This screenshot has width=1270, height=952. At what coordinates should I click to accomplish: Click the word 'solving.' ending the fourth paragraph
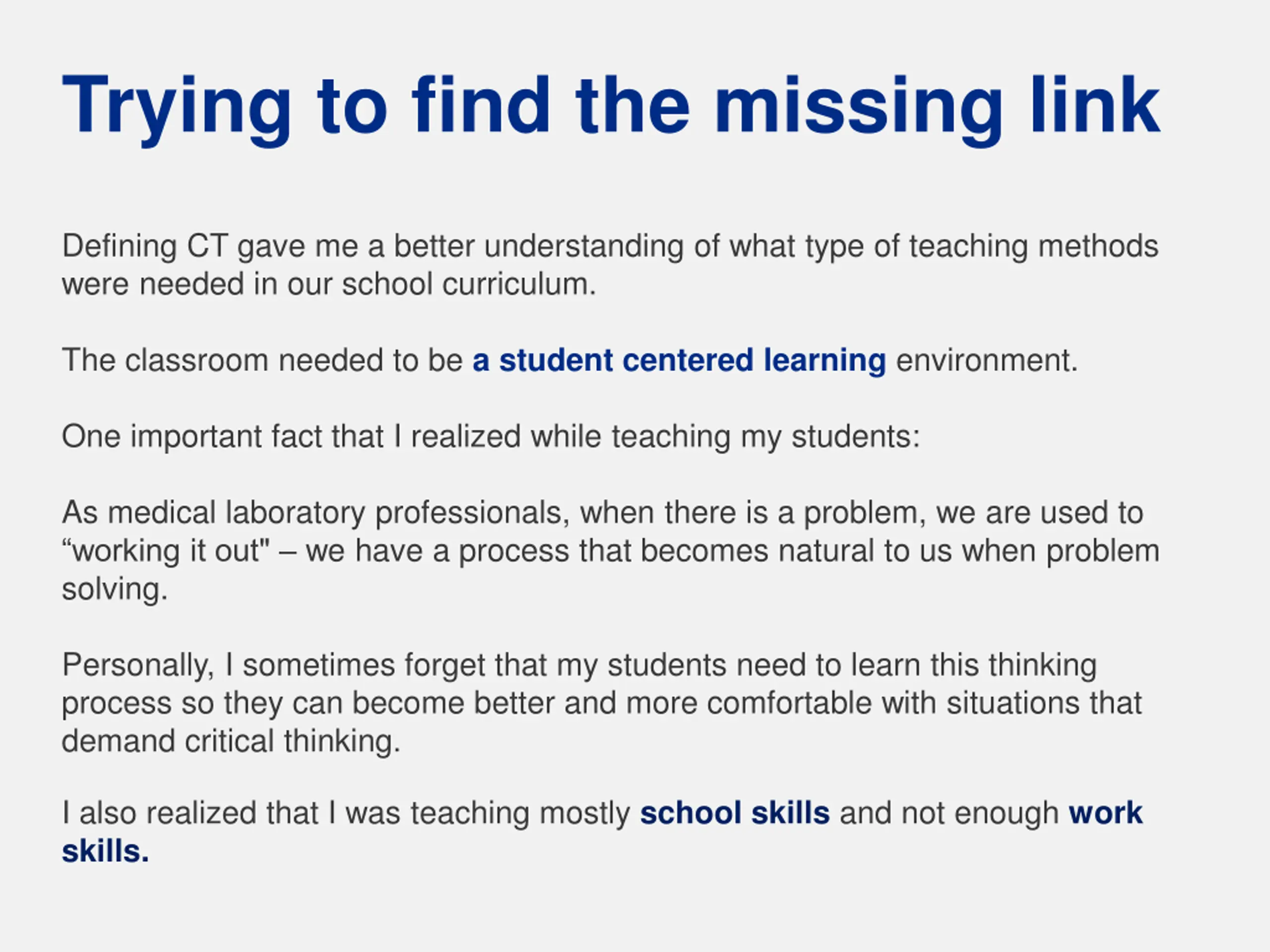pos(115,590)
